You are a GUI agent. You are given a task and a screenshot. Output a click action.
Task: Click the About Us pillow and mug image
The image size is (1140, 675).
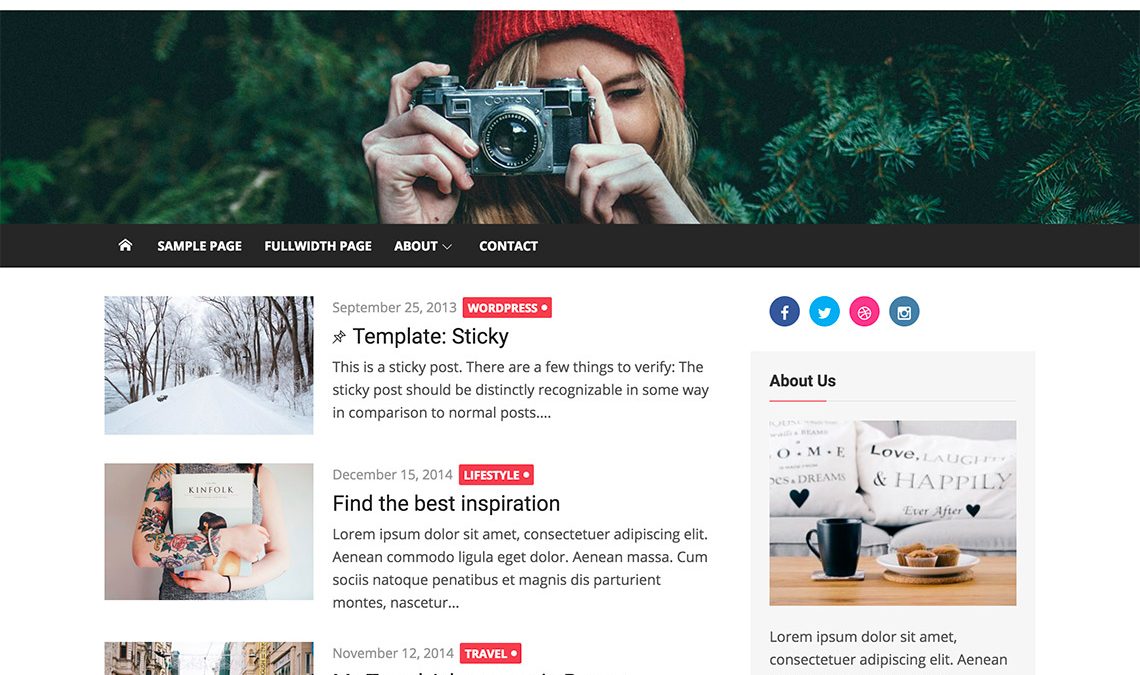893,513
